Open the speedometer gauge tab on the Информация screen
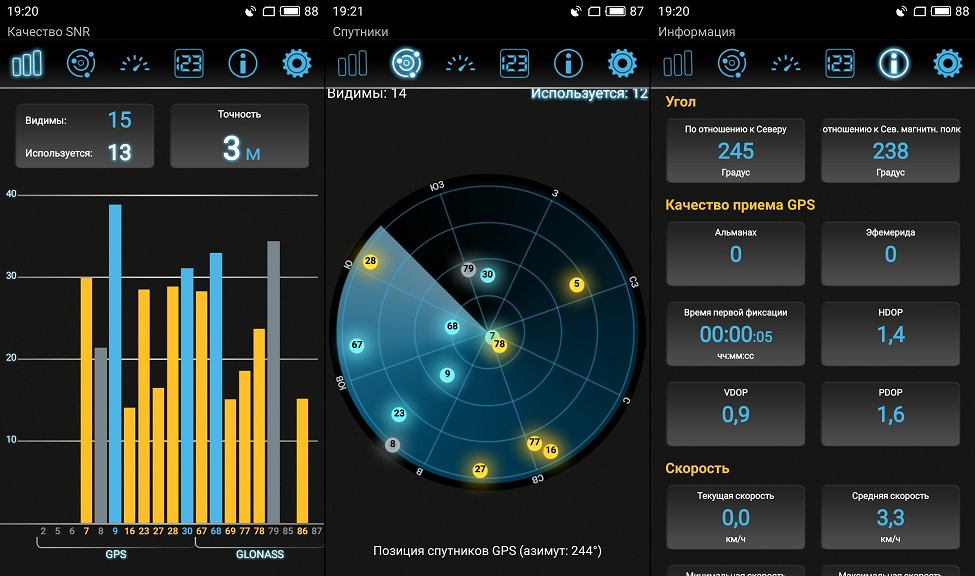This screenshot has width=975, height=576. pos(786,63)
